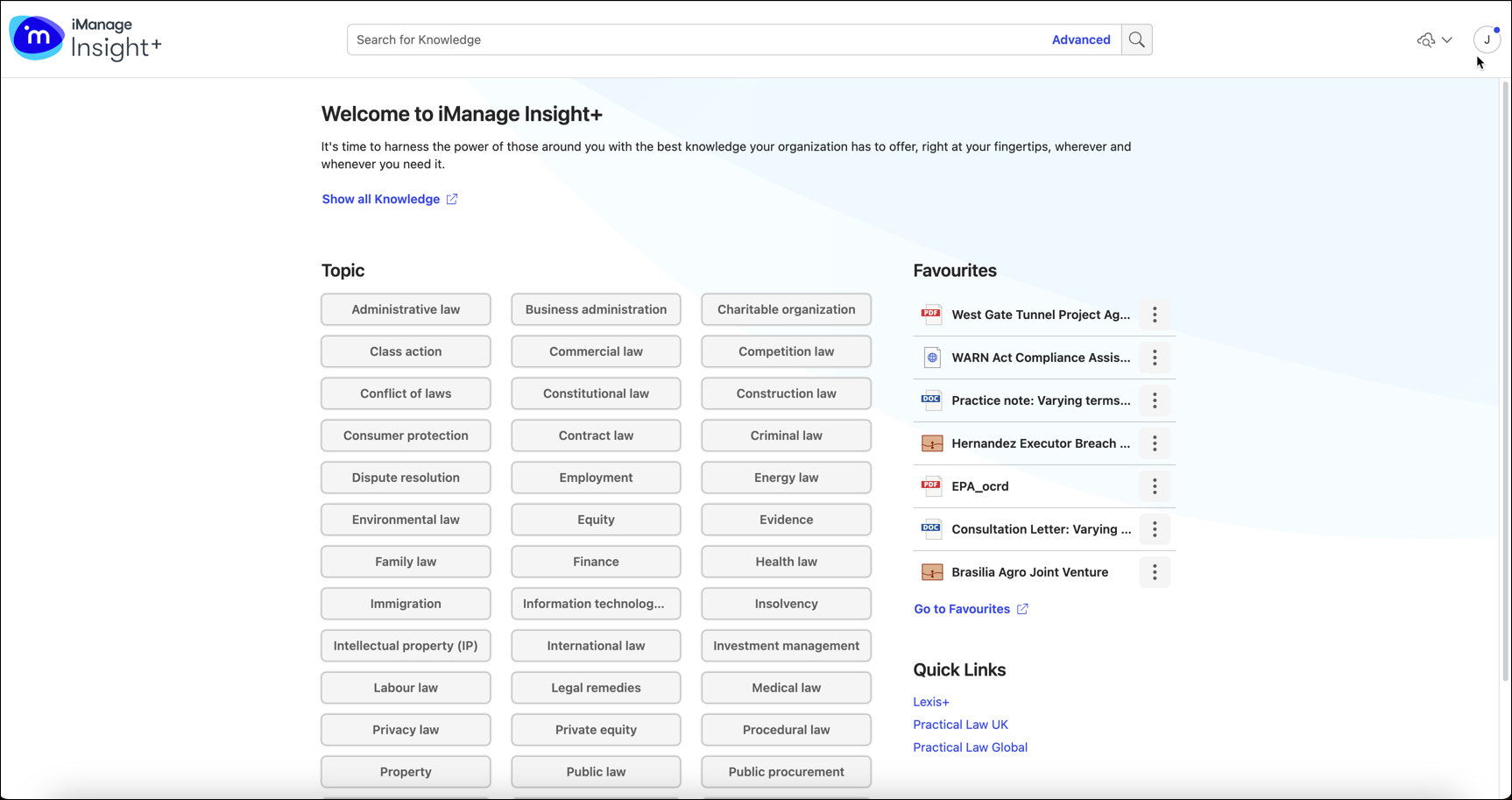Image resolution: width=1512 pixels, height=800 pixels.
Task: Select the Employment topic
Action: tap(596, 477)
